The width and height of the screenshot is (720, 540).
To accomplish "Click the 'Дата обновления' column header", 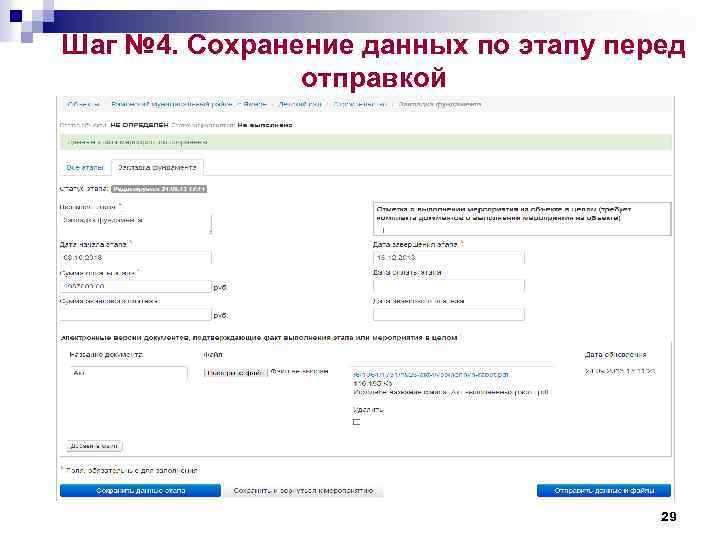I will coord(615,354).
